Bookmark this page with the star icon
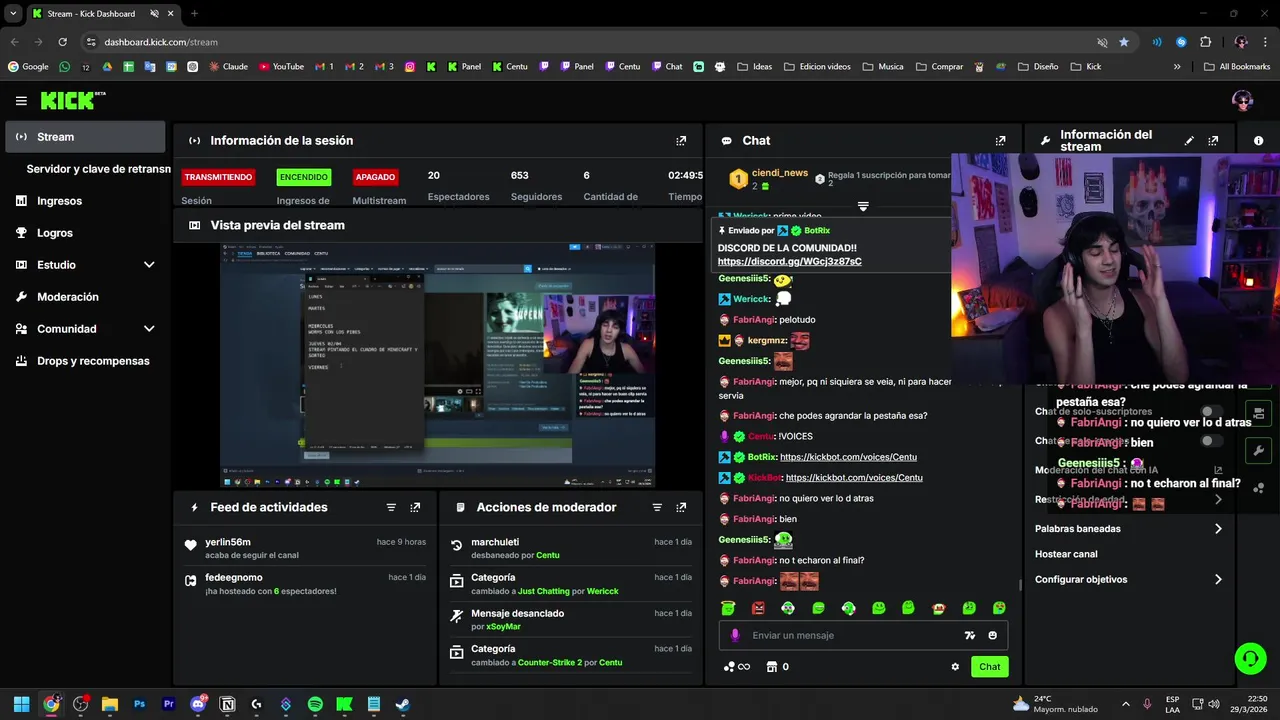 click(1124, 42)
